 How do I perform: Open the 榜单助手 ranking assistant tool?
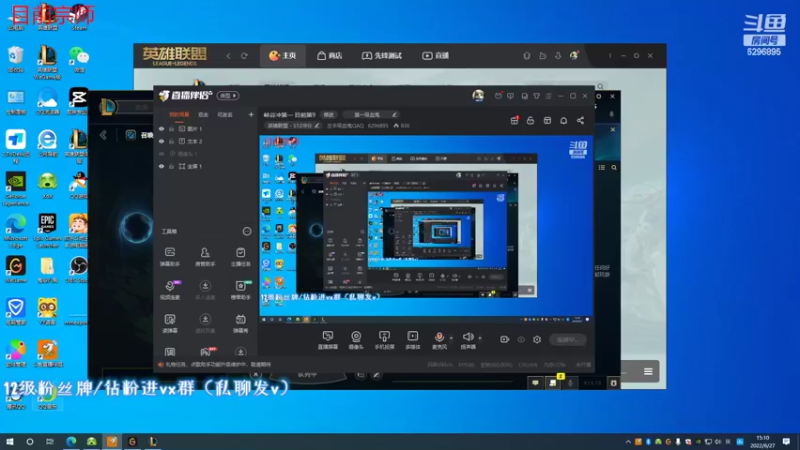tap(240, 290)
